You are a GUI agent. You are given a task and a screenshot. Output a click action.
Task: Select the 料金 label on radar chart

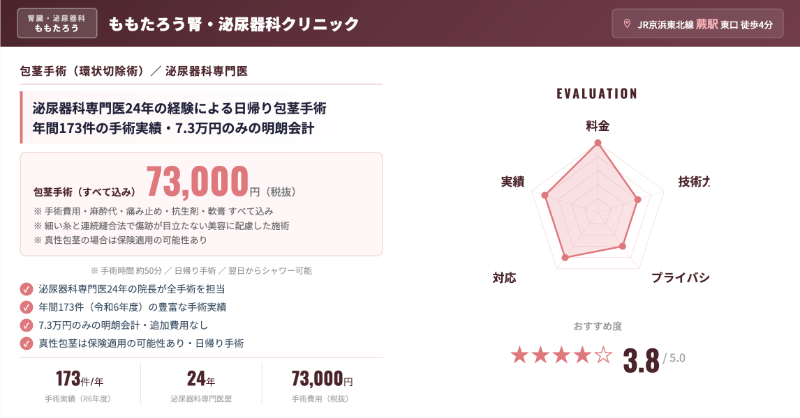pos(597,126)
